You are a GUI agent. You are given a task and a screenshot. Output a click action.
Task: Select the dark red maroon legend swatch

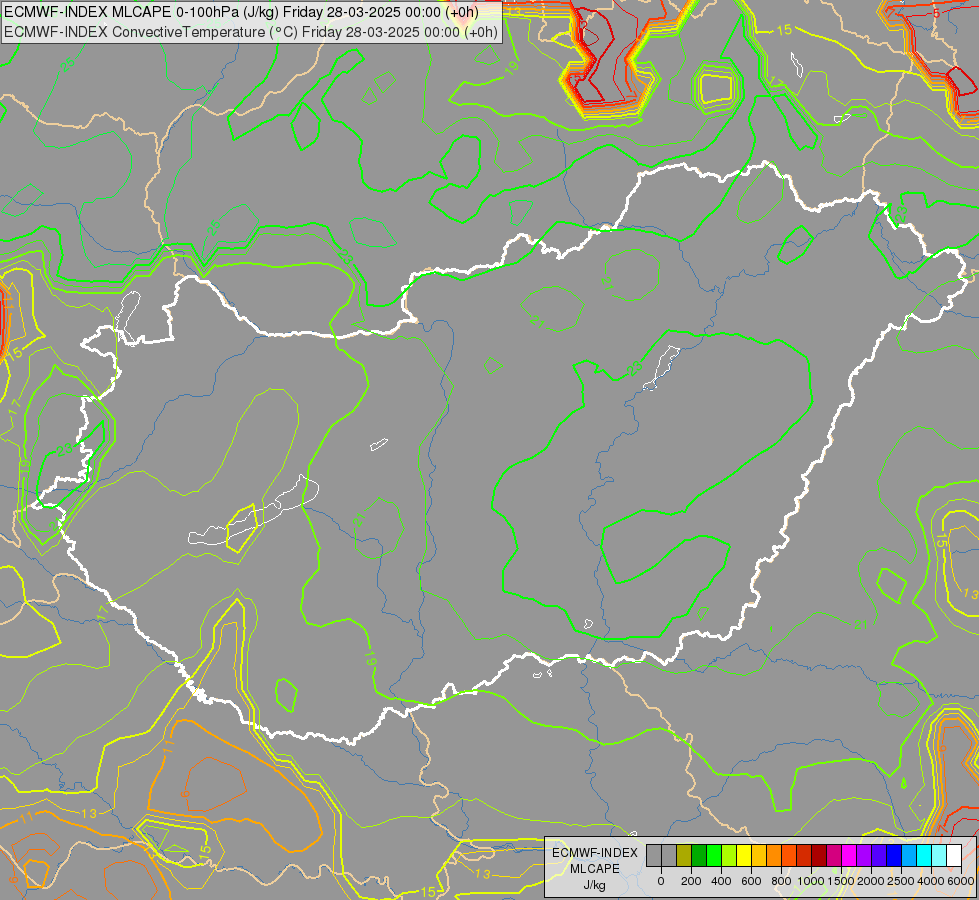[819, 856]
